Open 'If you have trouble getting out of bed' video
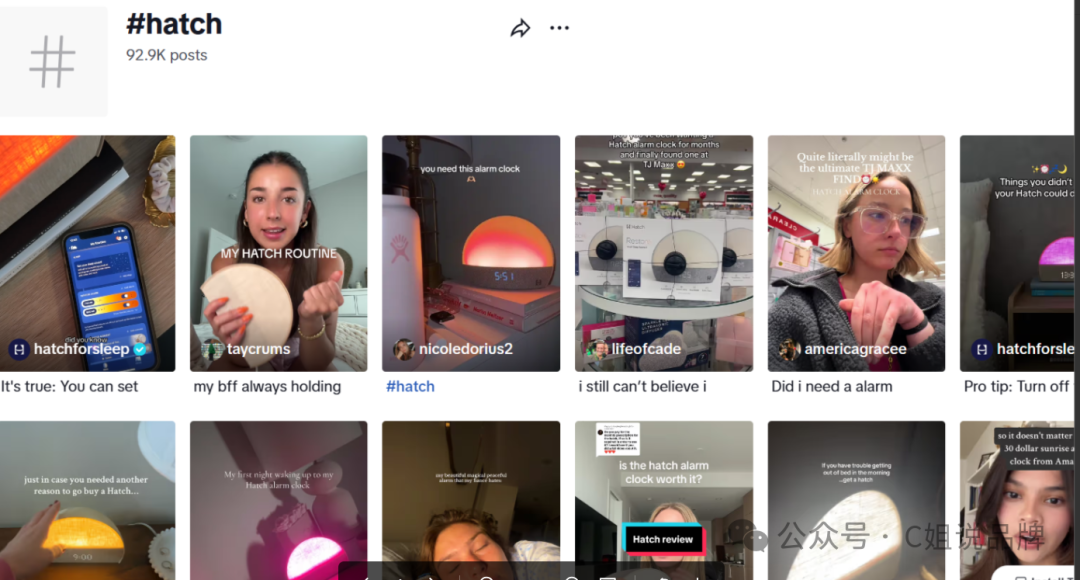 click(x=856, y=500)
